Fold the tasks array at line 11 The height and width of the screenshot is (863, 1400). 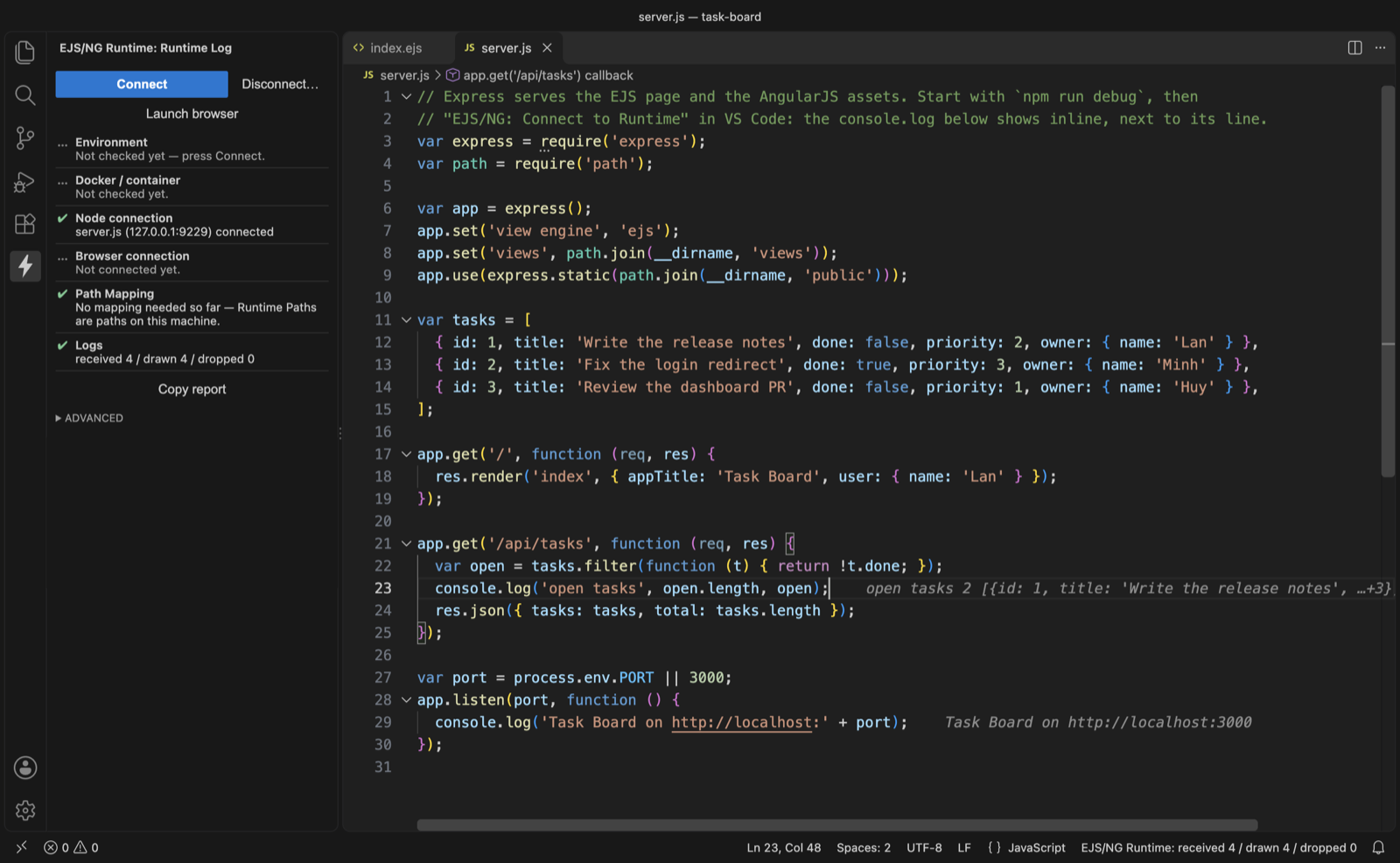pyautogui.click(x=406, y=320)
